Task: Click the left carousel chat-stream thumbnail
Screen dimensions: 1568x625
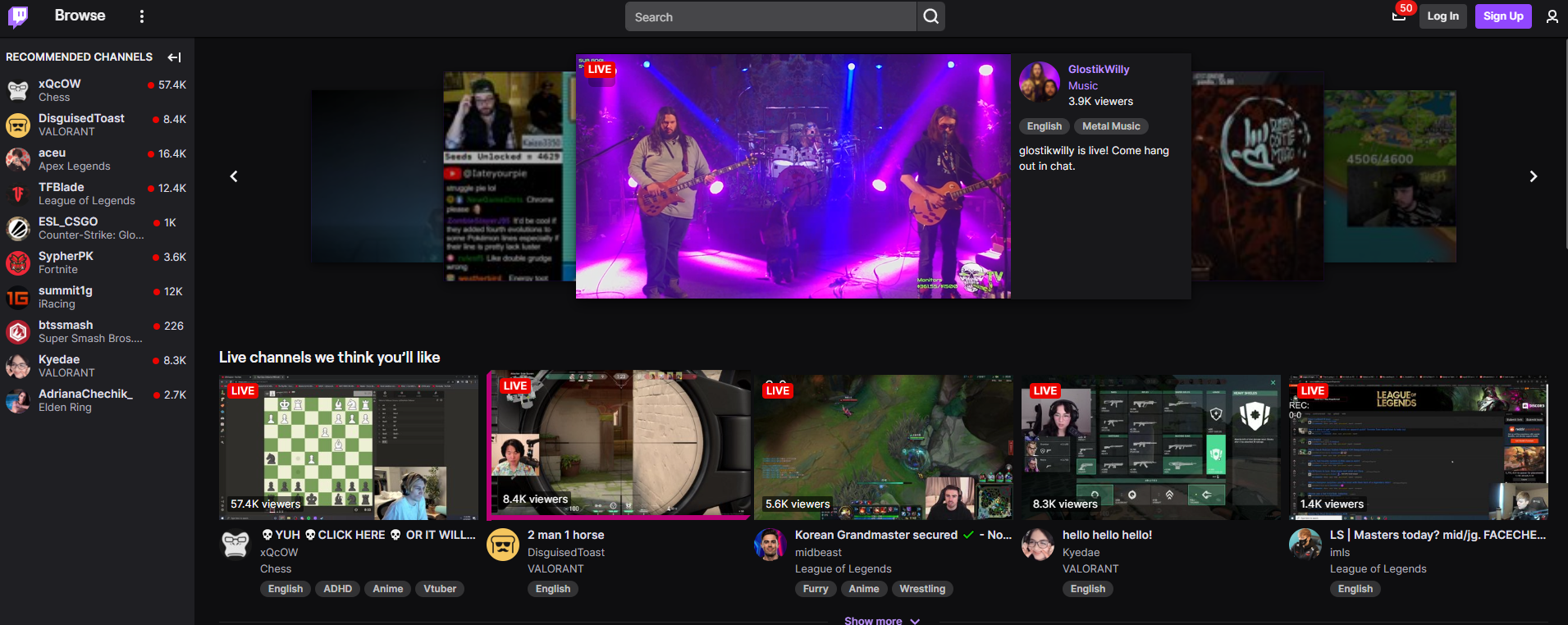Action: tap(509, 176)
